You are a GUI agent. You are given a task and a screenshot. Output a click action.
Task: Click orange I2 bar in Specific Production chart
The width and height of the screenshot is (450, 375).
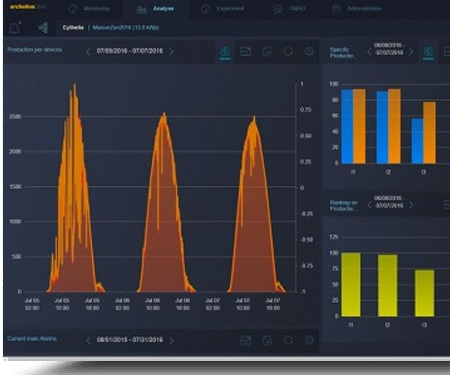(394, 126)
